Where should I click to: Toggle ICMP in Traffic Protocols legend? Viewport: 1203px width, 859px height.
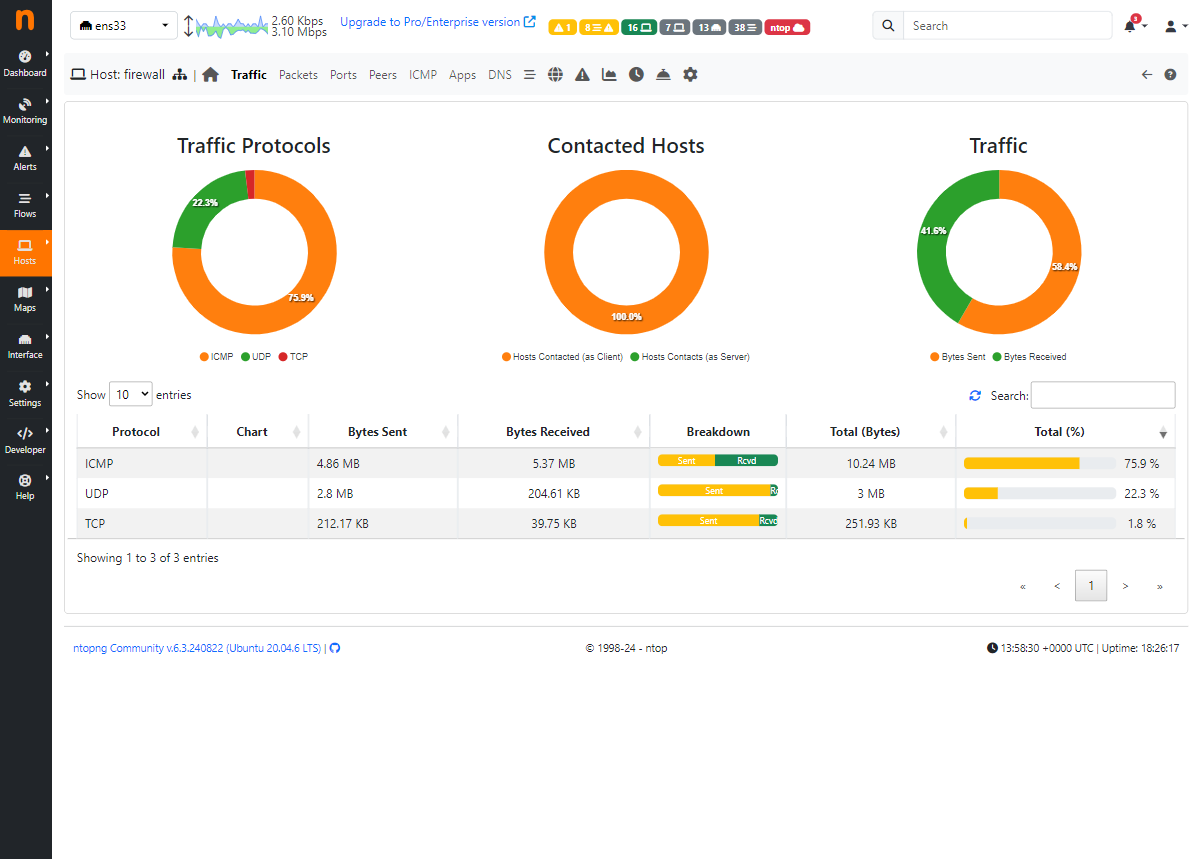click(217, 357)
